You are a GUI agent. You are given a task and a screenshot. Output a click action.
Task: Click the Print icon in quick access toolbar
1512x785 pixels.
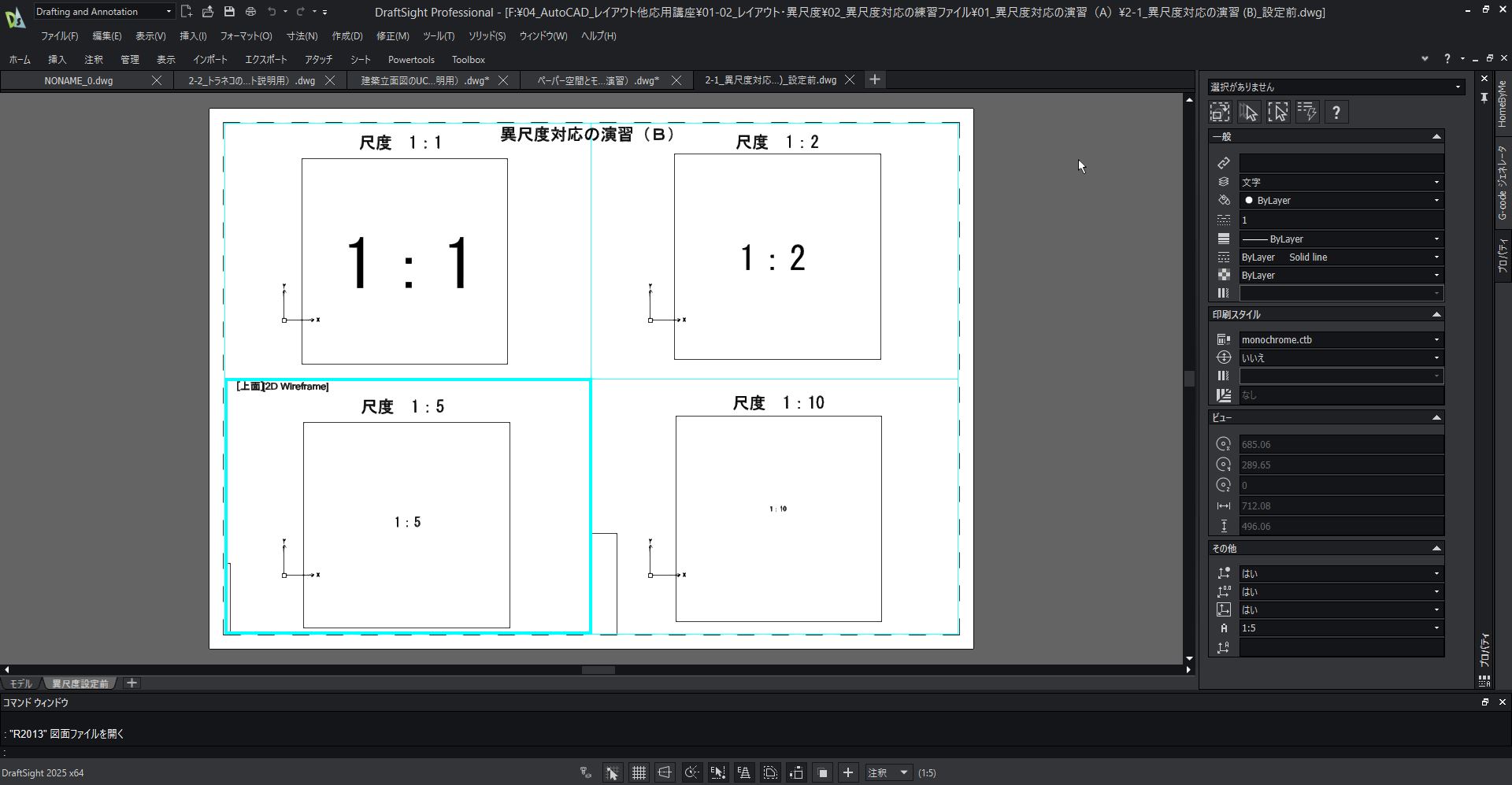[x=250, y=12]
